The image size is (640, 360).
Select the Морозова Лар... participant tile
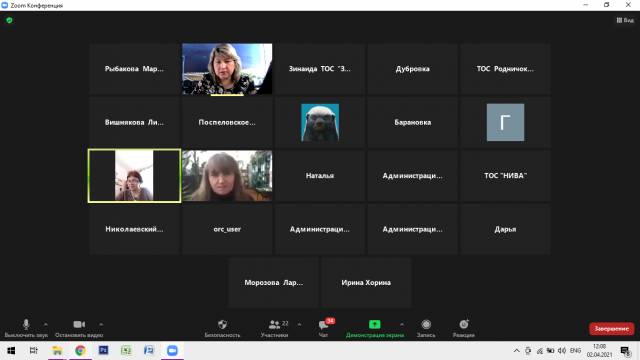point(273,282)
